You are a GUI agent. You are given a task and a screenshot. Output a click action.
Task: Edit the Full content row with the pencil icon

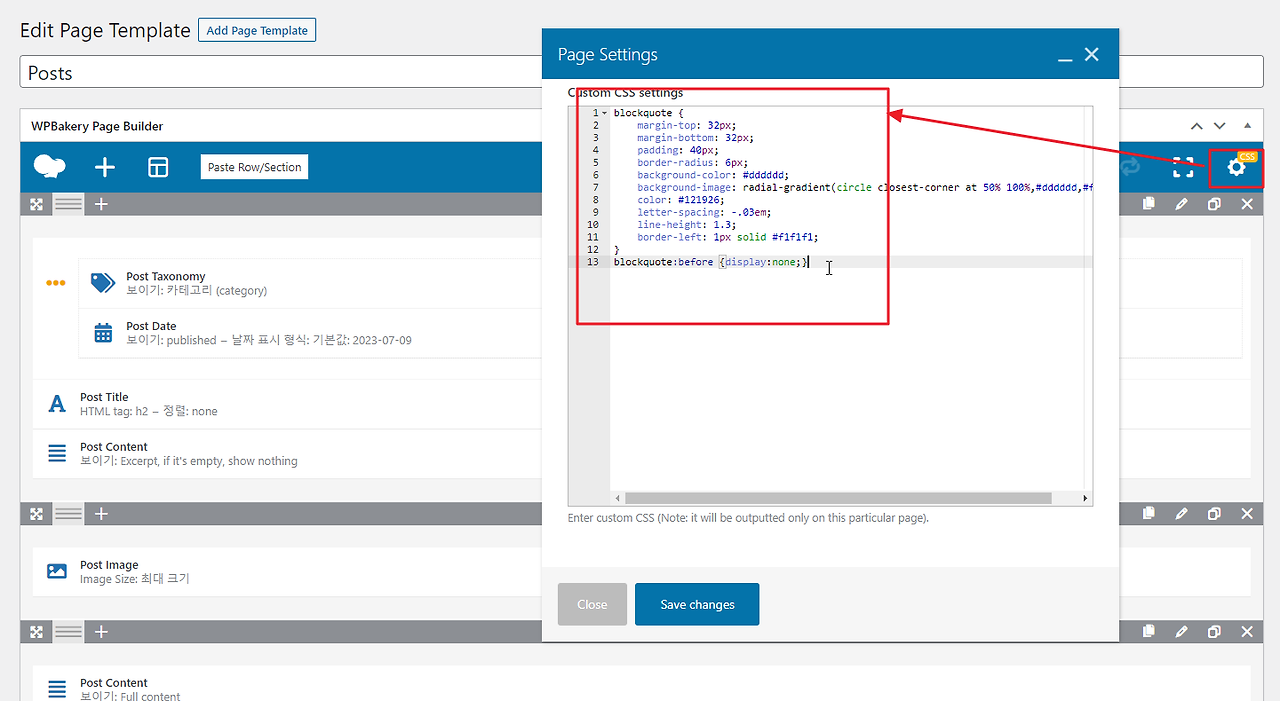coord(1182,632)
